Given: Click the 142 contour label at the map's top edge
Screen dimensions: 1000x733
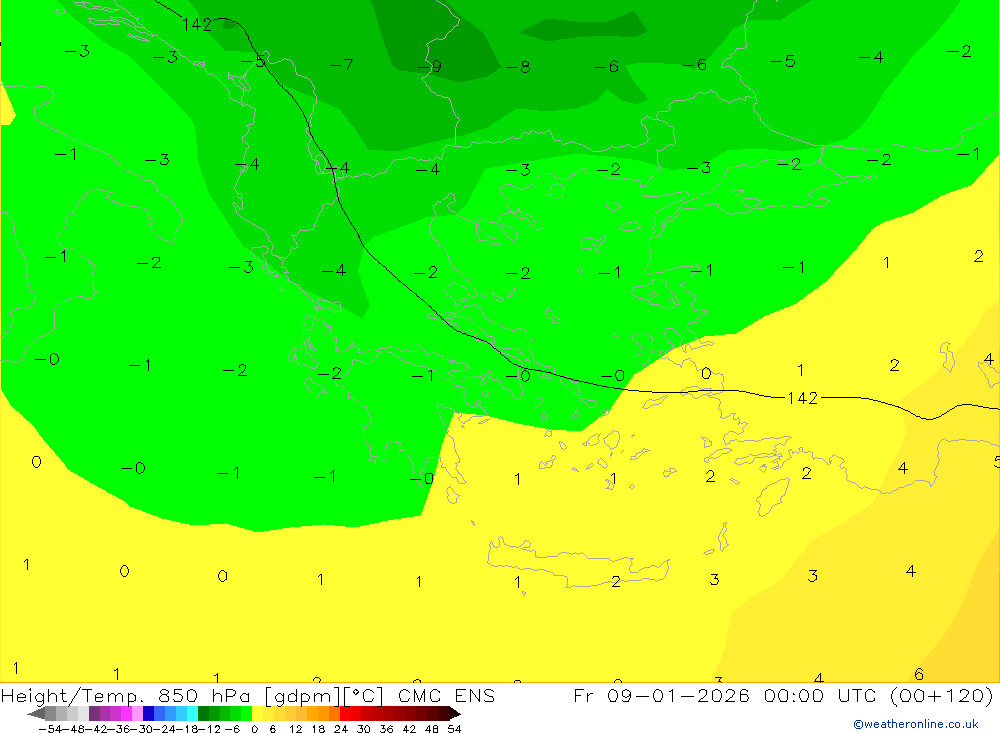Looking at the screenshot, I should pos(196,25).
